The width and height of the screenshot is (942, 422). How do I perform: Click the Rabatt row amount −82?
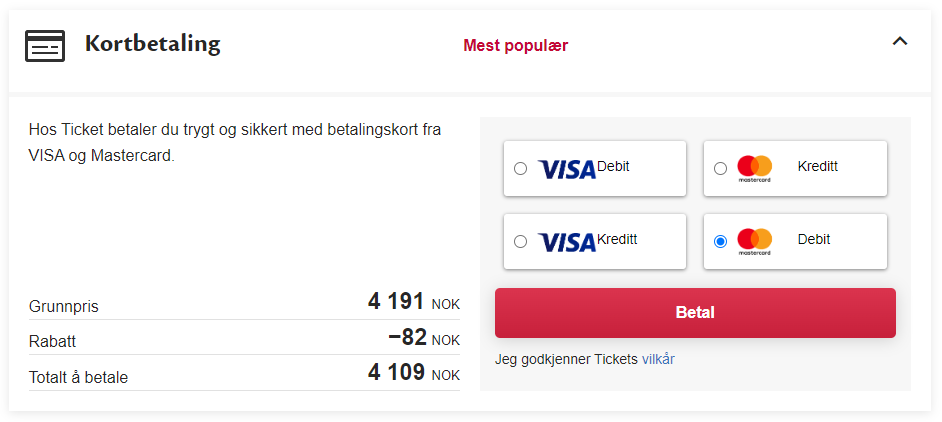tap(407, 337)
